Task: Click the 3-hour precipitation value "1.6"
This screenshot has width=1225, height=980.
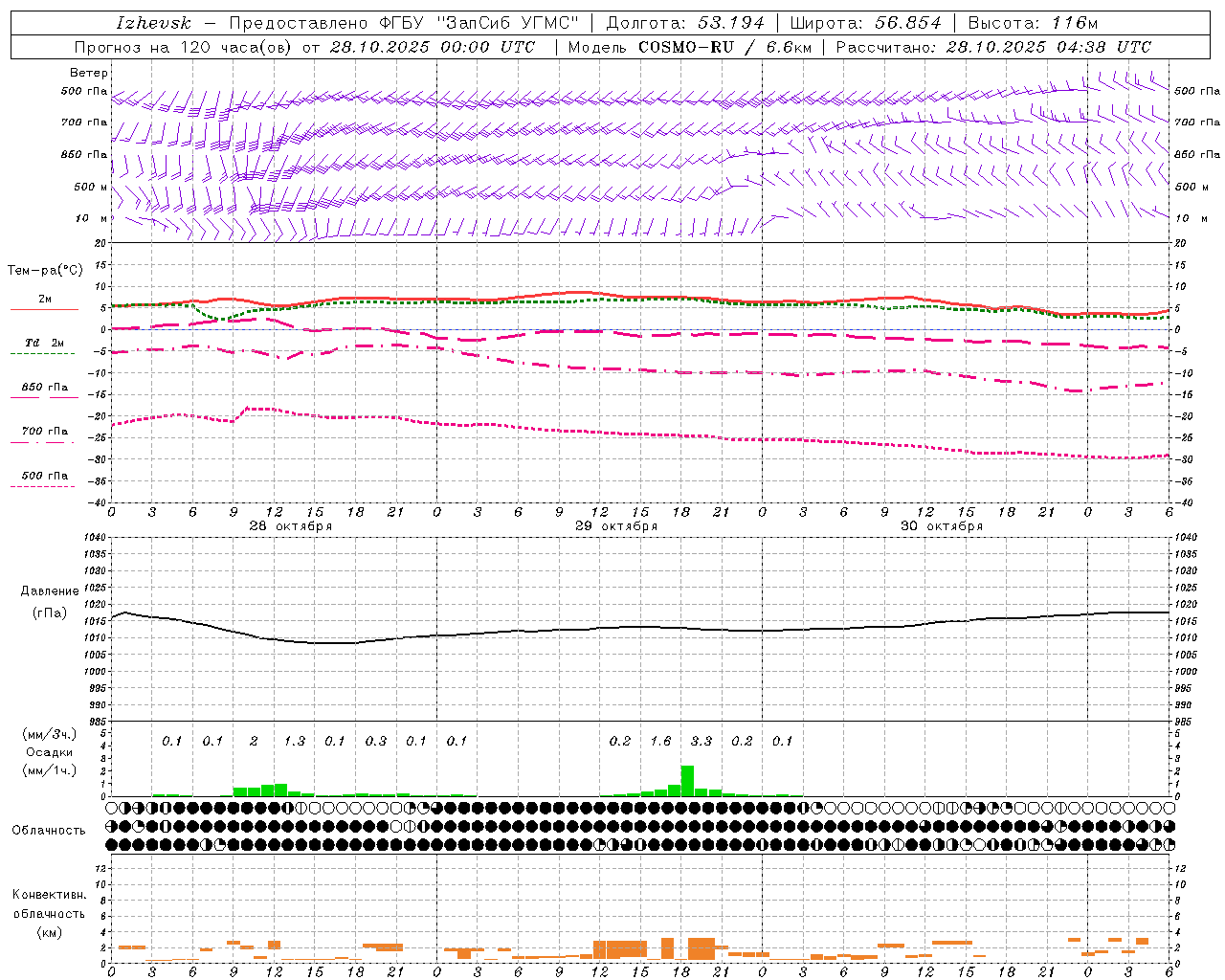Action: tap(660, 741)
